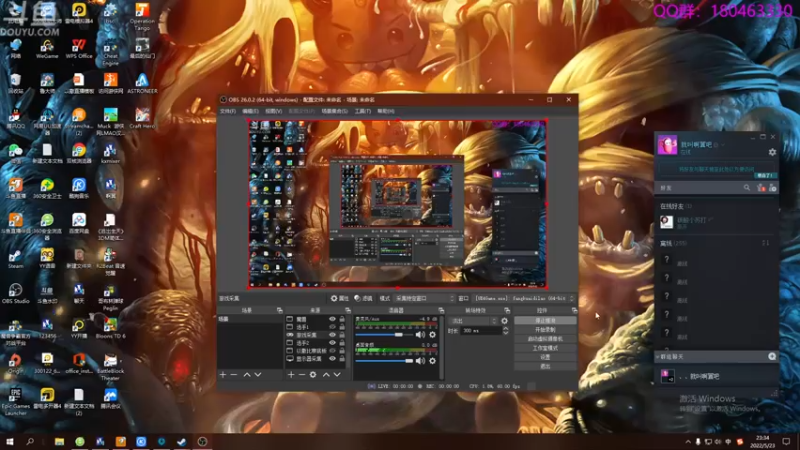The height and width of the screenshot is (450, 800).
Task: Select Bloons TD 6 desktop icon
Action: tap(110, 328)
